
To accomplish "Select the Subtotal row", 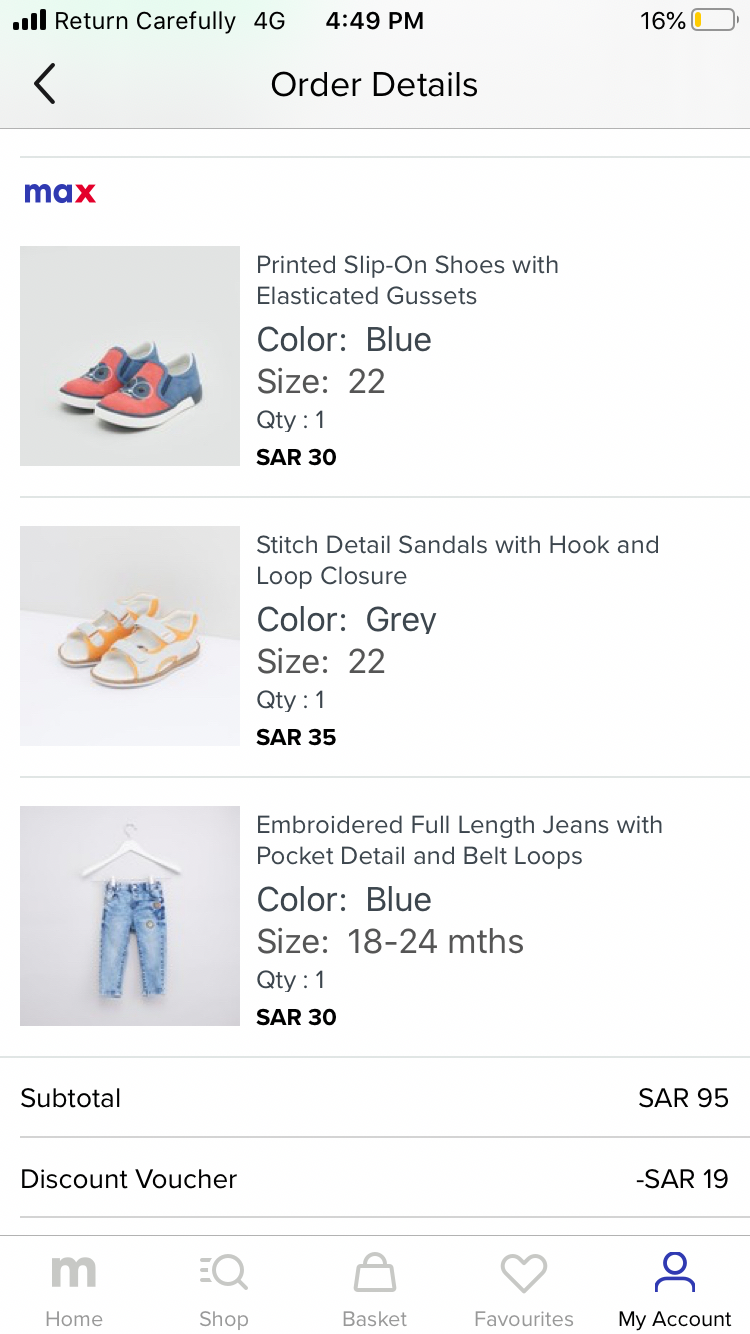I will [375, 1098].
